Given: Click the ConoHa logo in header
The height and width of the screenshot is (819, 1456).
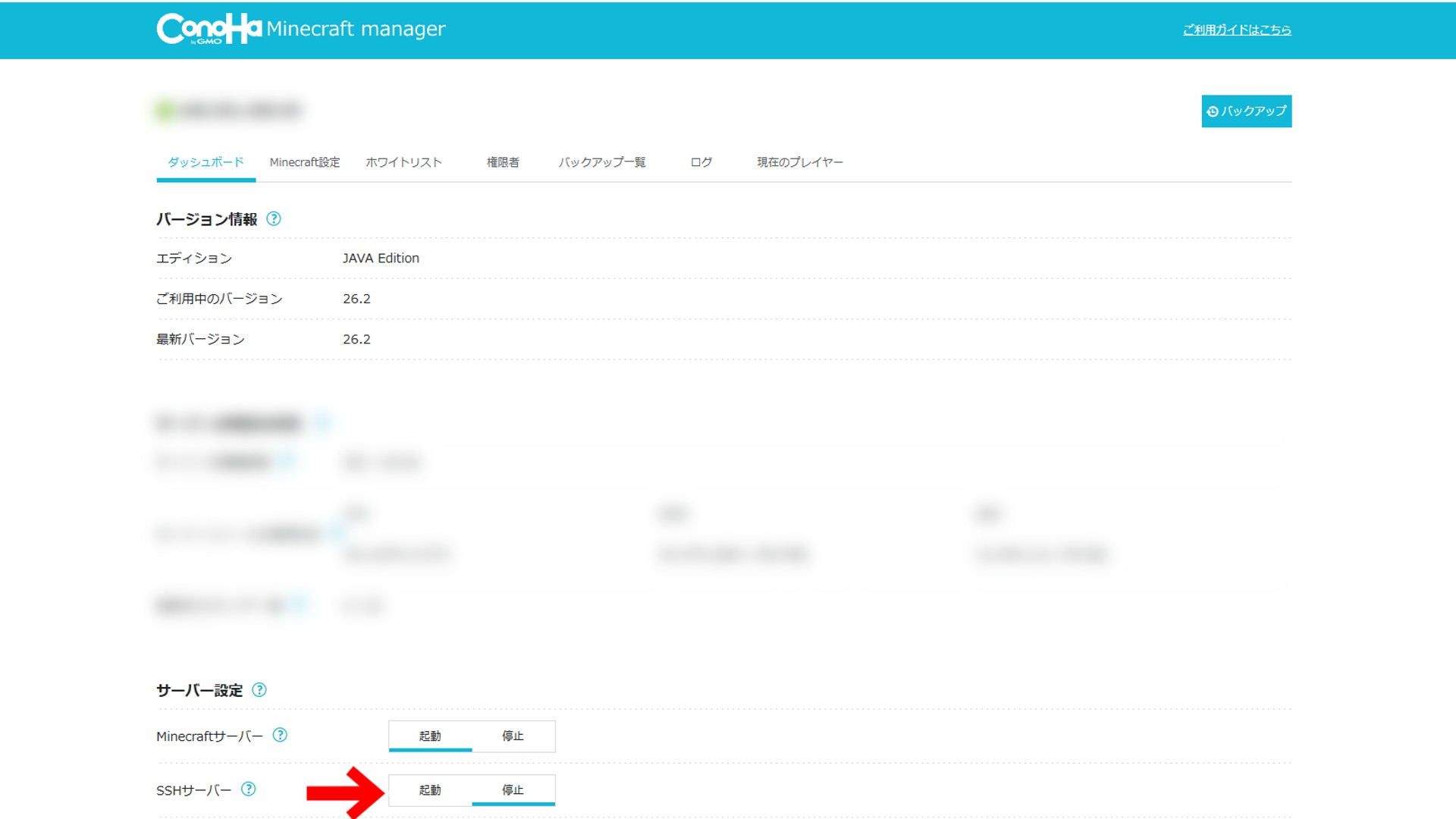Looking at the screenshot, I should click(x=209, y=29).
